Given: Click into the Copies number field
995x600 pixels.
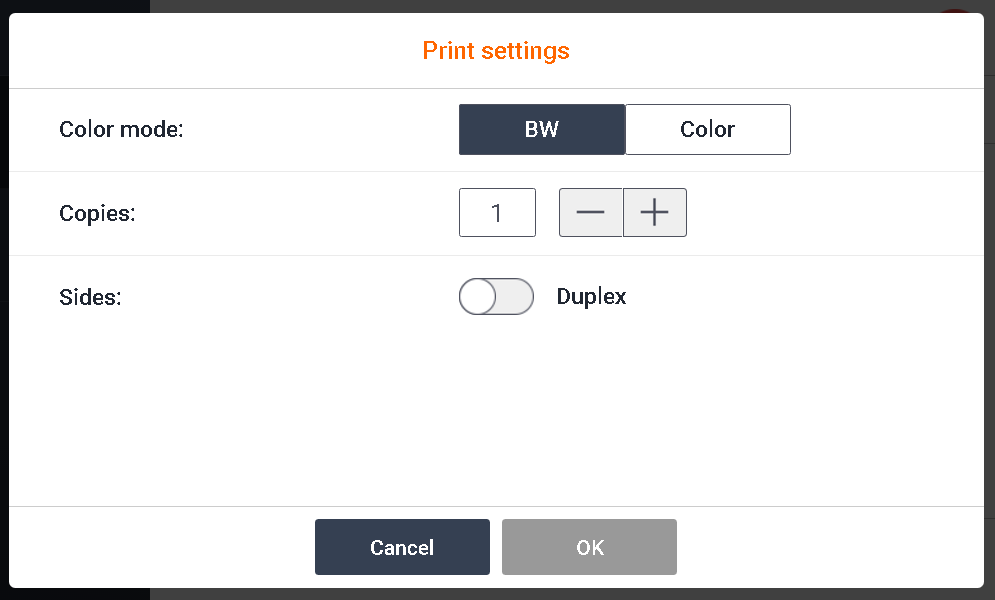Looking at the screenshot, I should click(x=497, y=213).
